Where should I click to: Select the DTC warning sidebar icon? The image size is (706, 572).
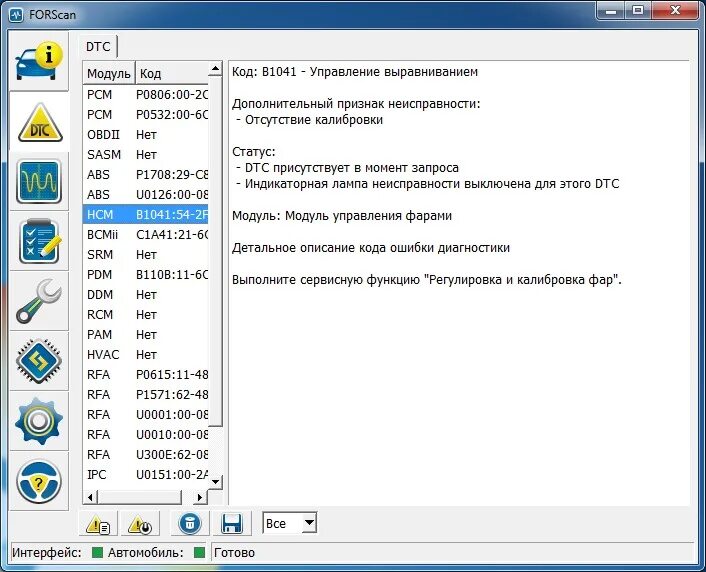pyautogui.click(x=40, y=122)
